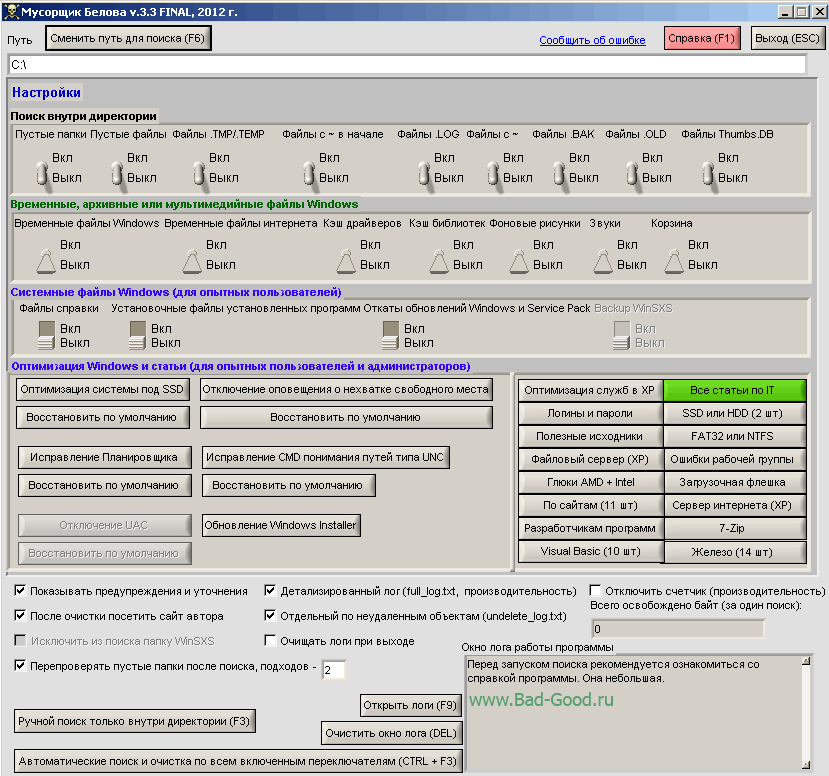829x776 pixels.
Task: Toggle the Фоновые рисунки switch
Action: [x=519, y=262]
